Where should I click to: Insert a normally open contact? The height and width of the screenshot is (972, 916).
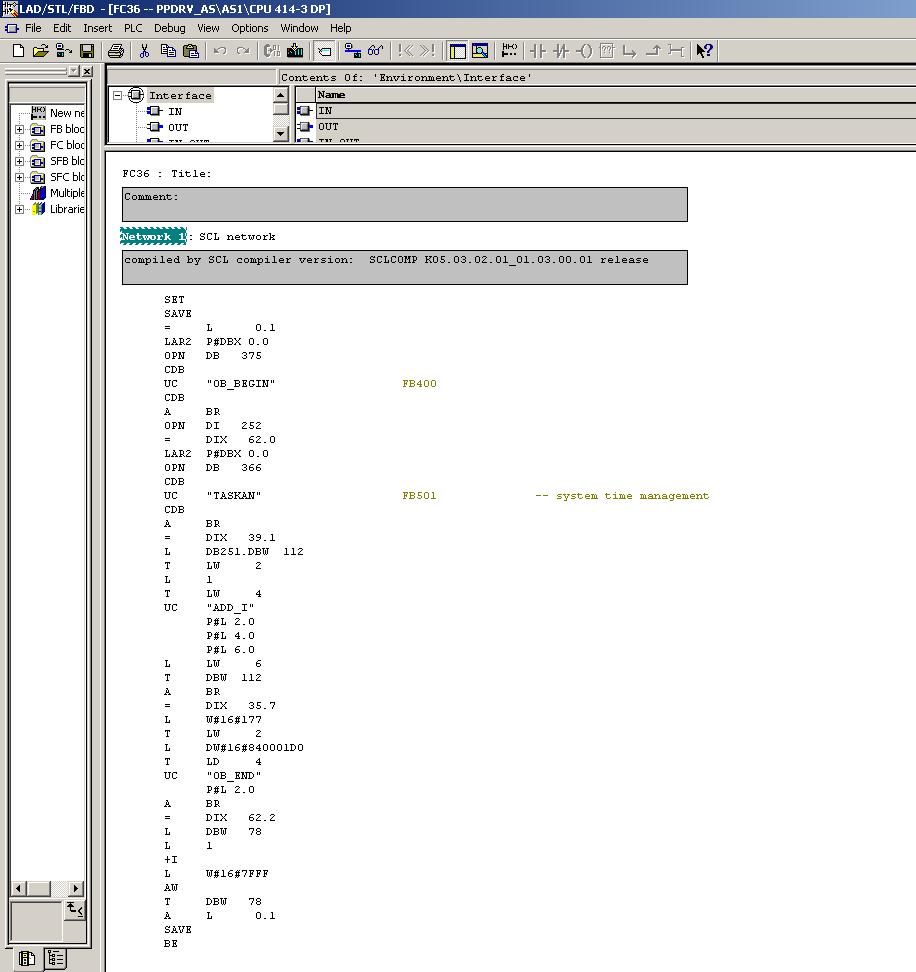(x=538, y=51)
